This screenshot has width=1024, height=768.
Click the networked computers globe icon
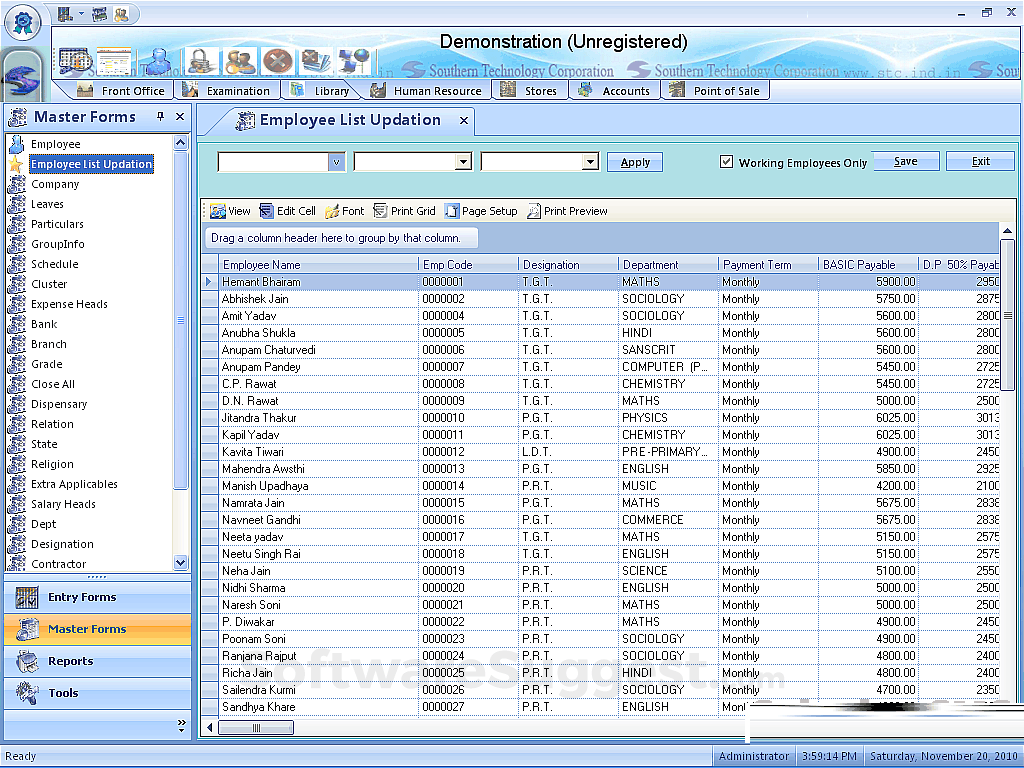(x=353, y=61)
